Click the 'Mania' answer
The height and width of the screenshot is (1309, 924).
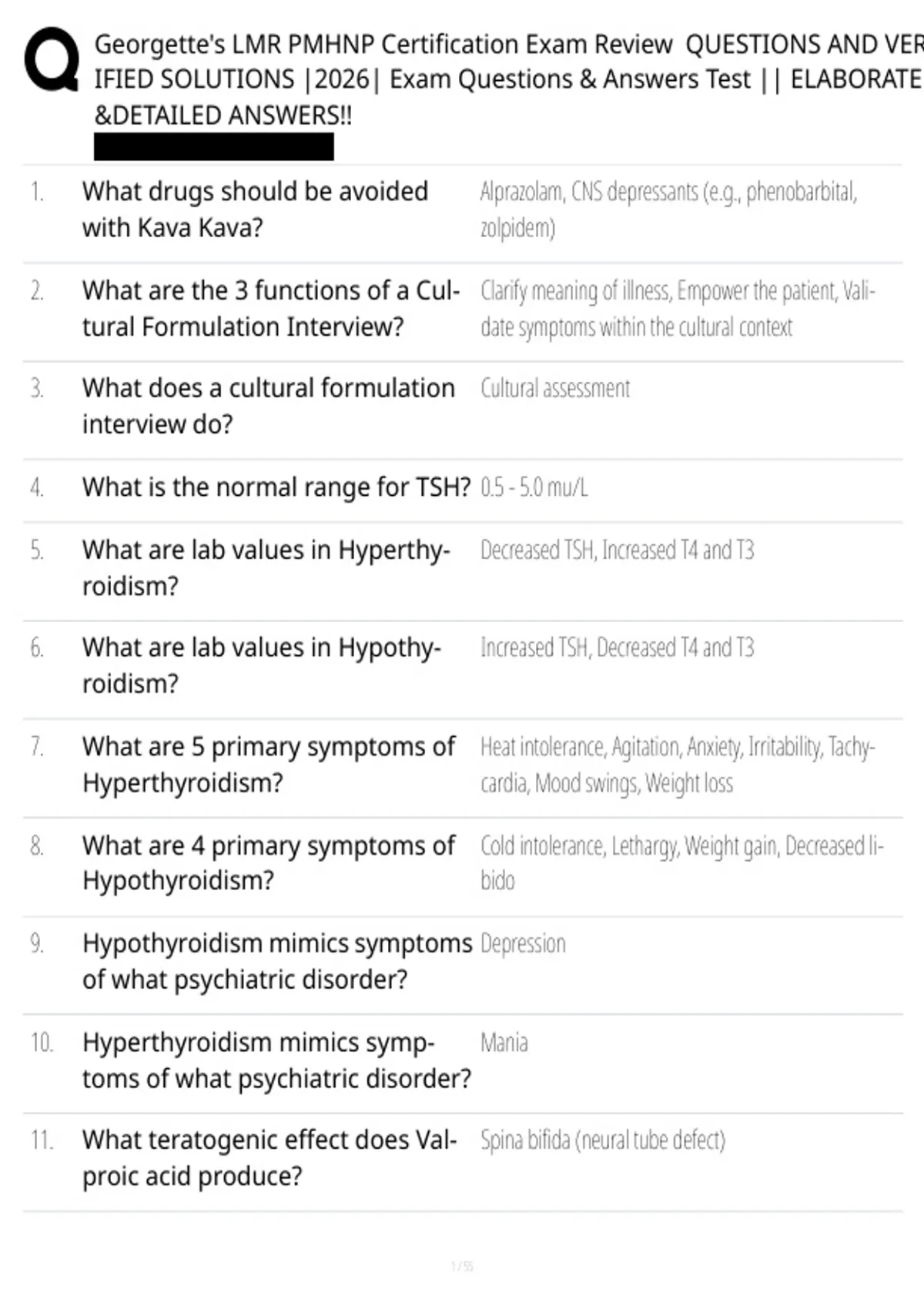504,1043
